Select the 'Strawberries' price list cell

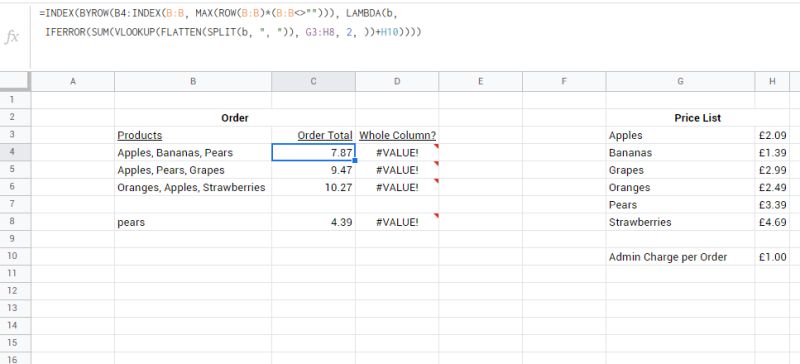coord(680,222)
